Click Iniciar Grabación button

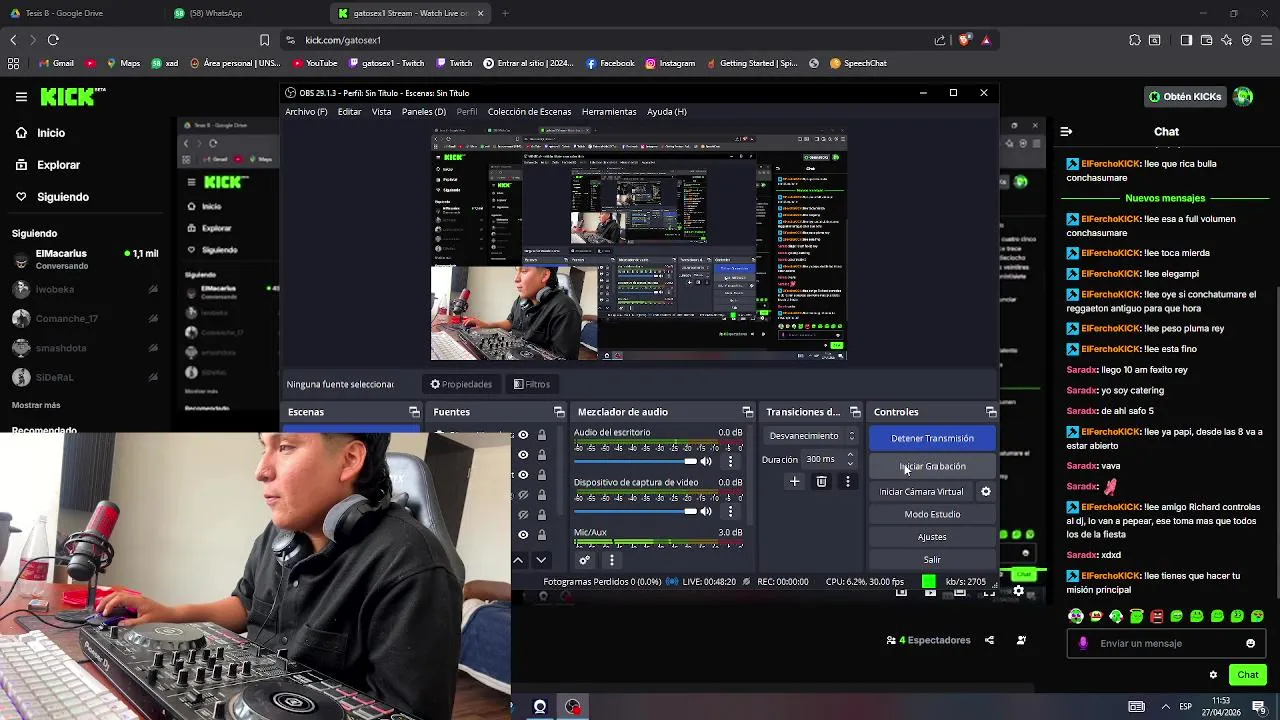pos(932,466)
